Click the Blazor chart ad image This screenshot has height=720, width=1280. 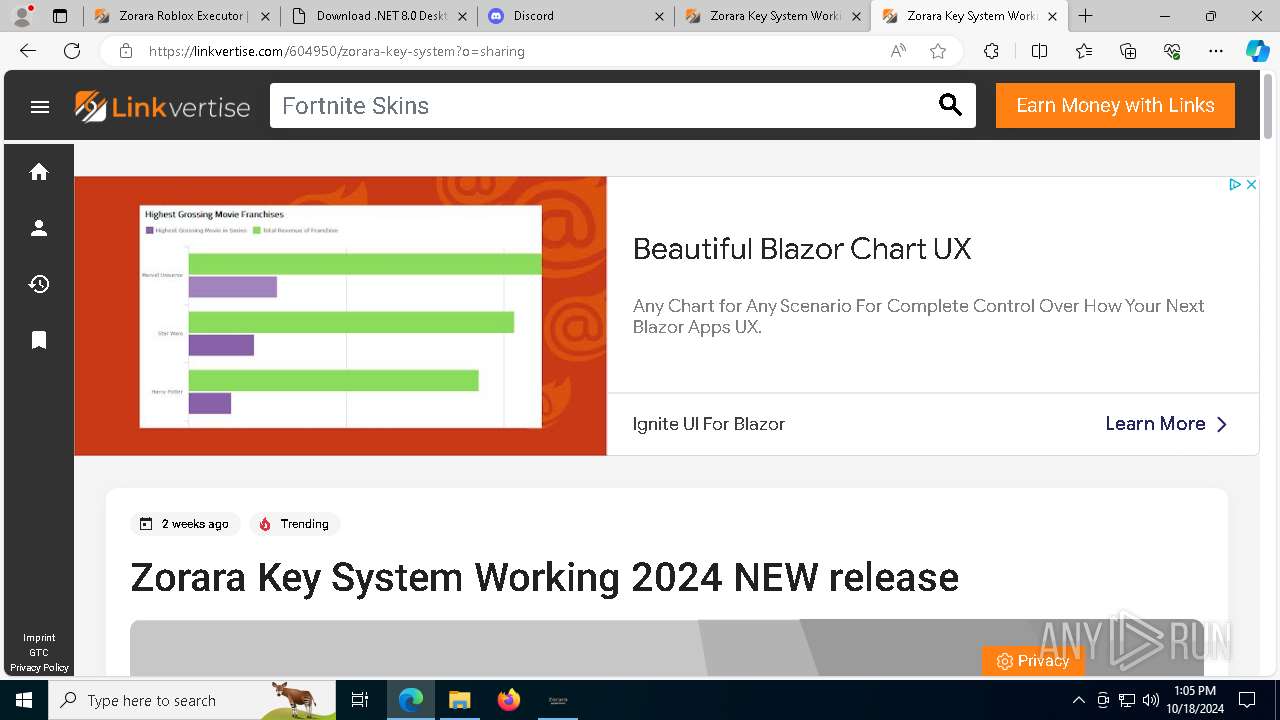tap(340, 316)
